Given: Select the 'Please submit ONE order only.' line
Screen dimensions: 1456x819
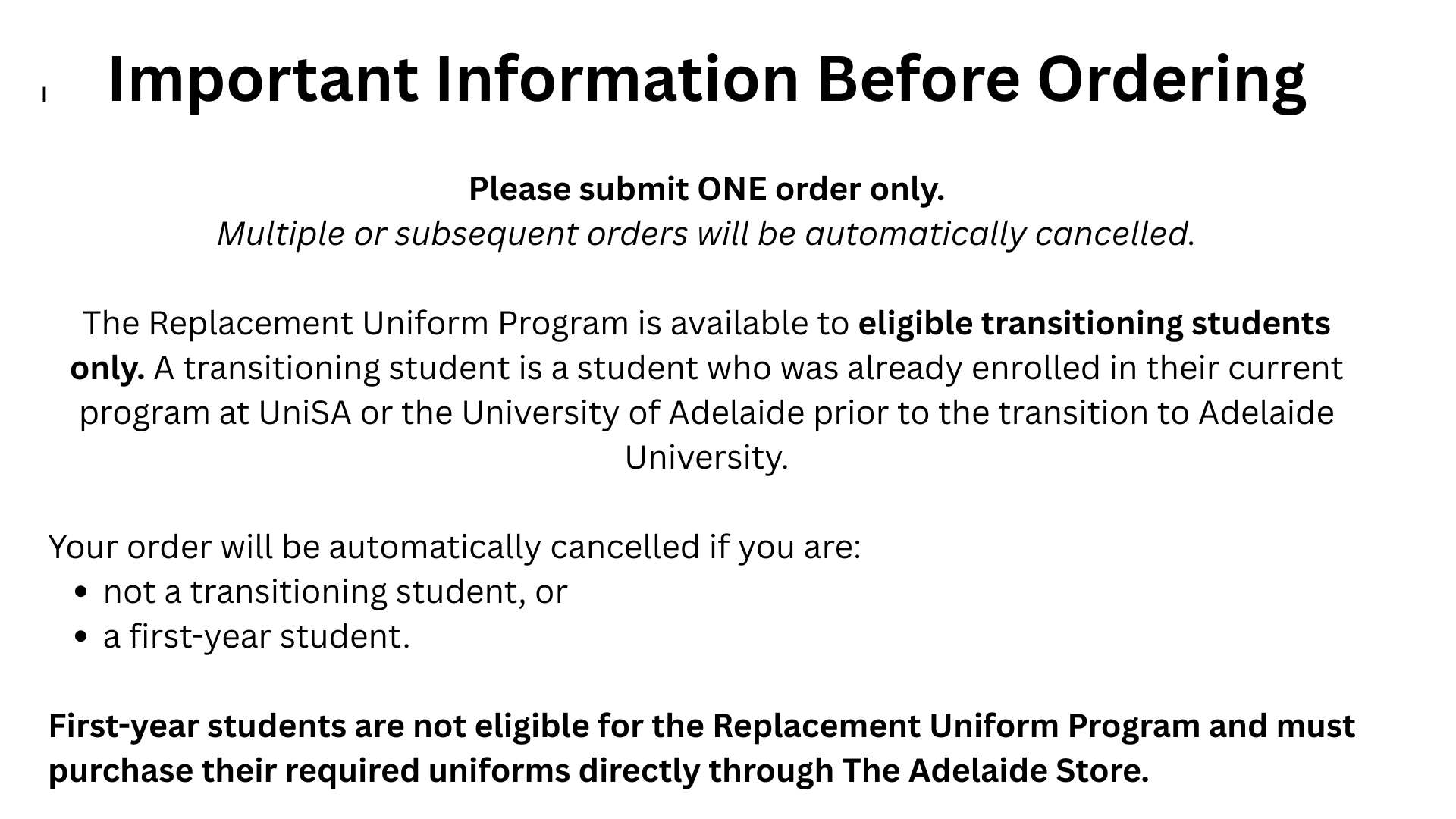Looking at the screenshot, I should (x=707, y=189).
